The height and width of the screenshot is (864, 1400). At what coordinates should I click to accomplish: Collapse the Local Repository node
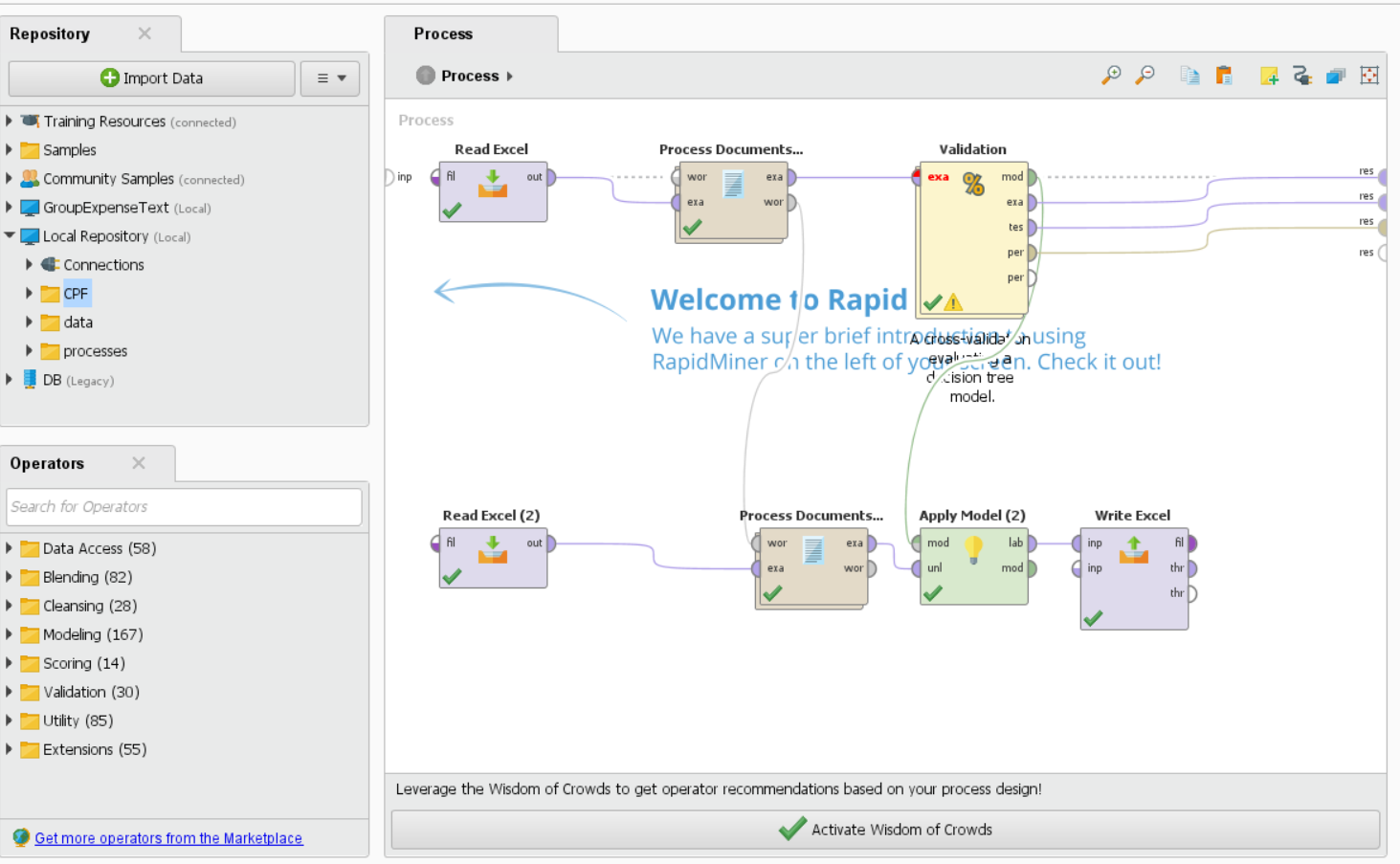coord(10,236)
